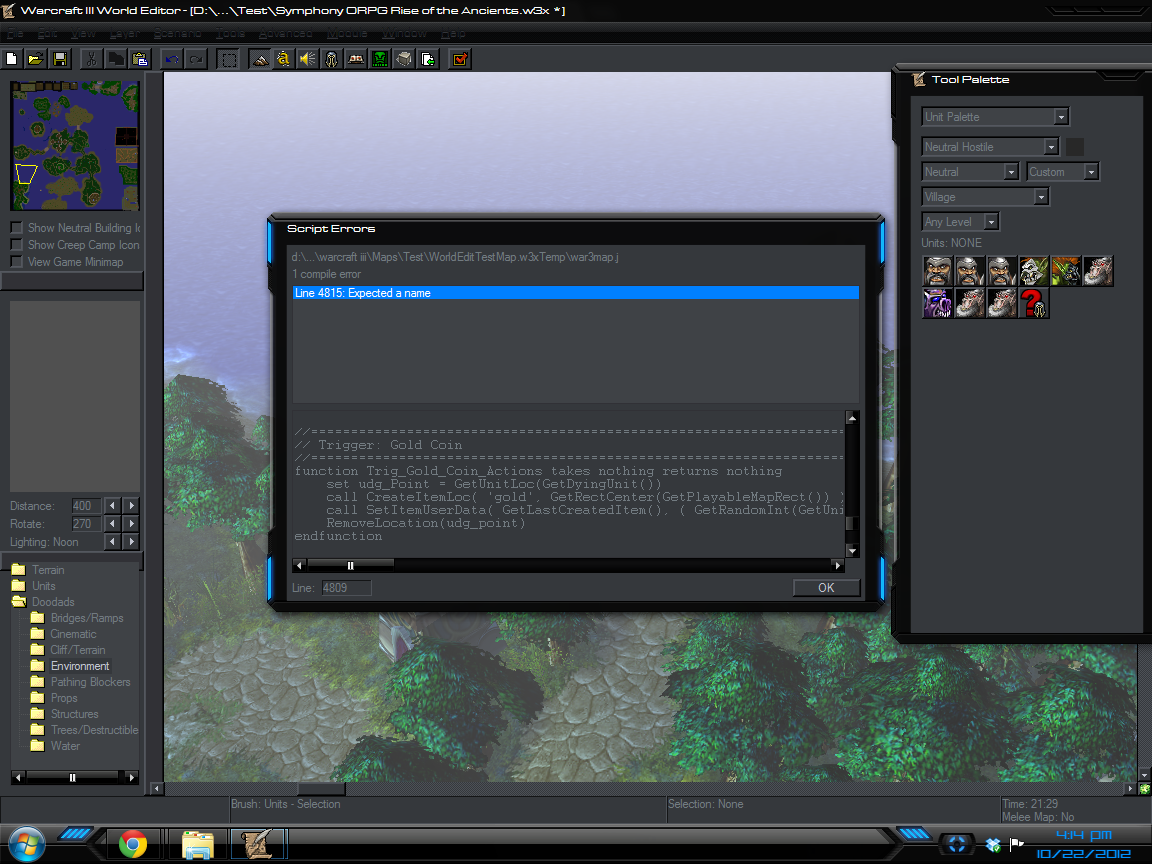Open the Advanced menu
Image resolution: width=1152 pixels, height=864 pixels.
point(285,33)
